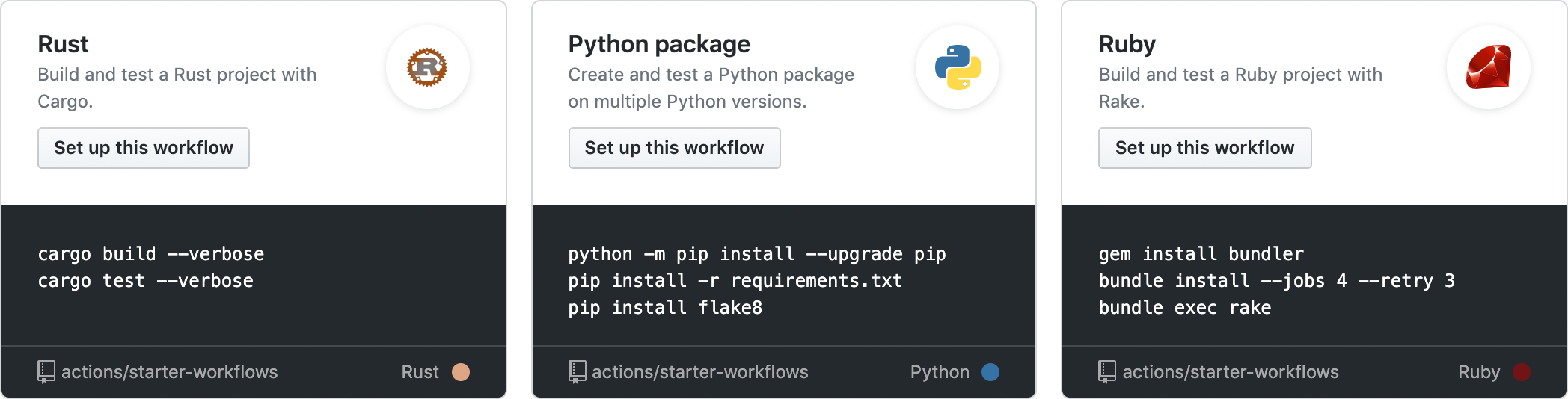Screen dimensions: 1568x399
Task: Click the Rust description mentioning Cargo
Action: click(177, 88)
